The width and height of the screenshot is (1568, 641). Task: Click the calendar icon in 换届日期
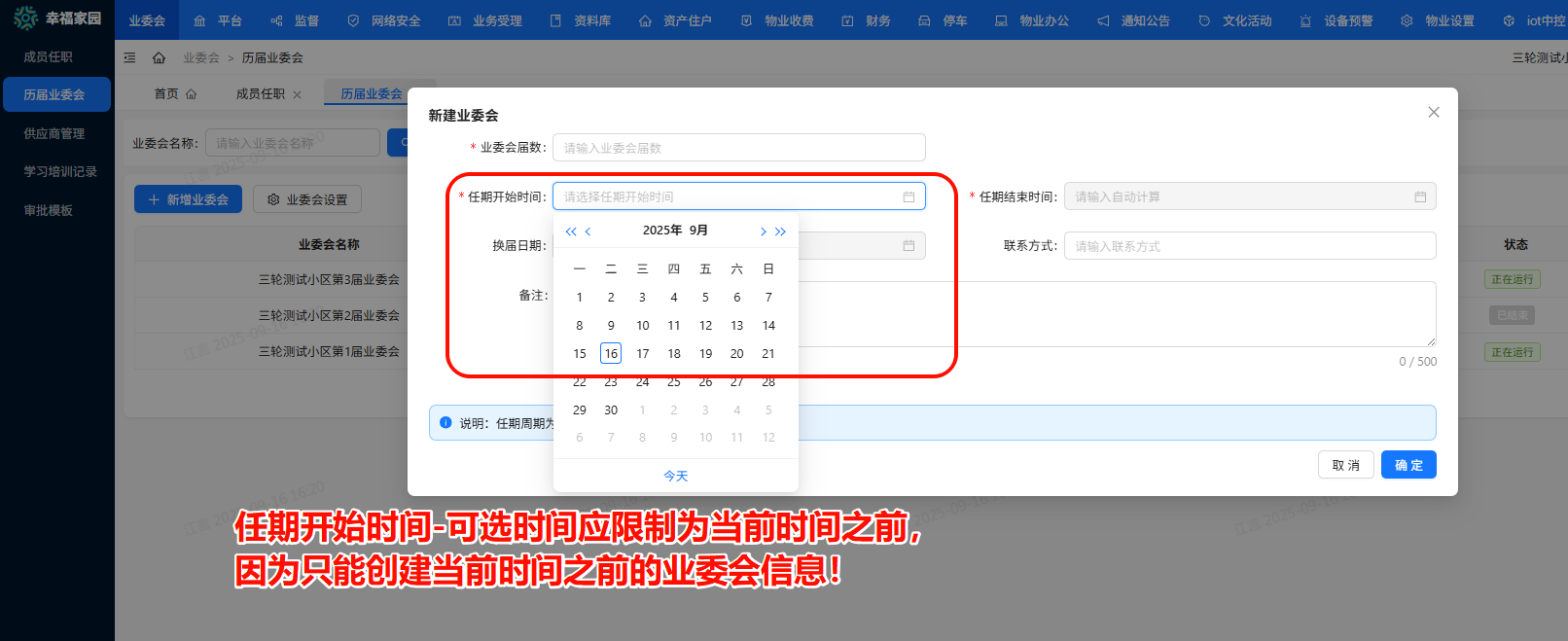909,245
